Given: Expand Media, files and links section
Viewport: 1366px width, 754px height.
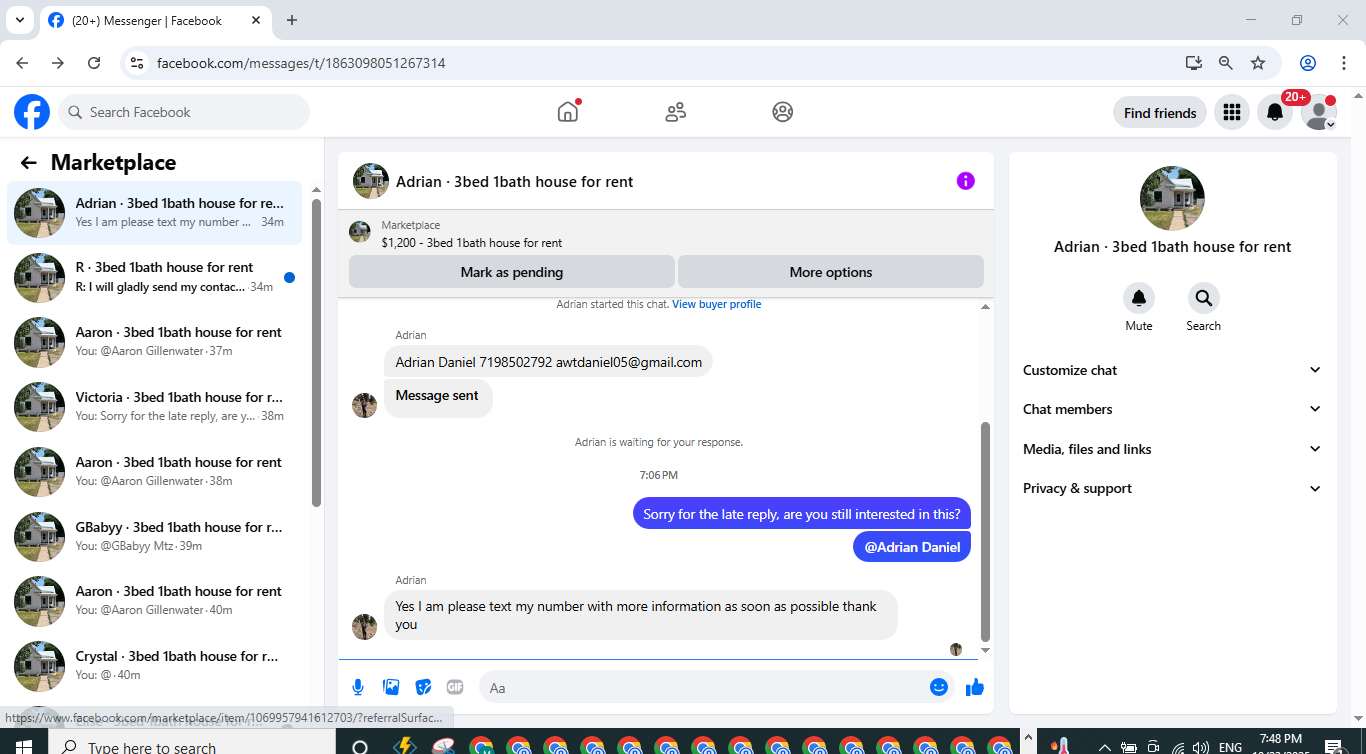Looking at the screenshot, I should pyautogui.click(x=1172, y=449).
